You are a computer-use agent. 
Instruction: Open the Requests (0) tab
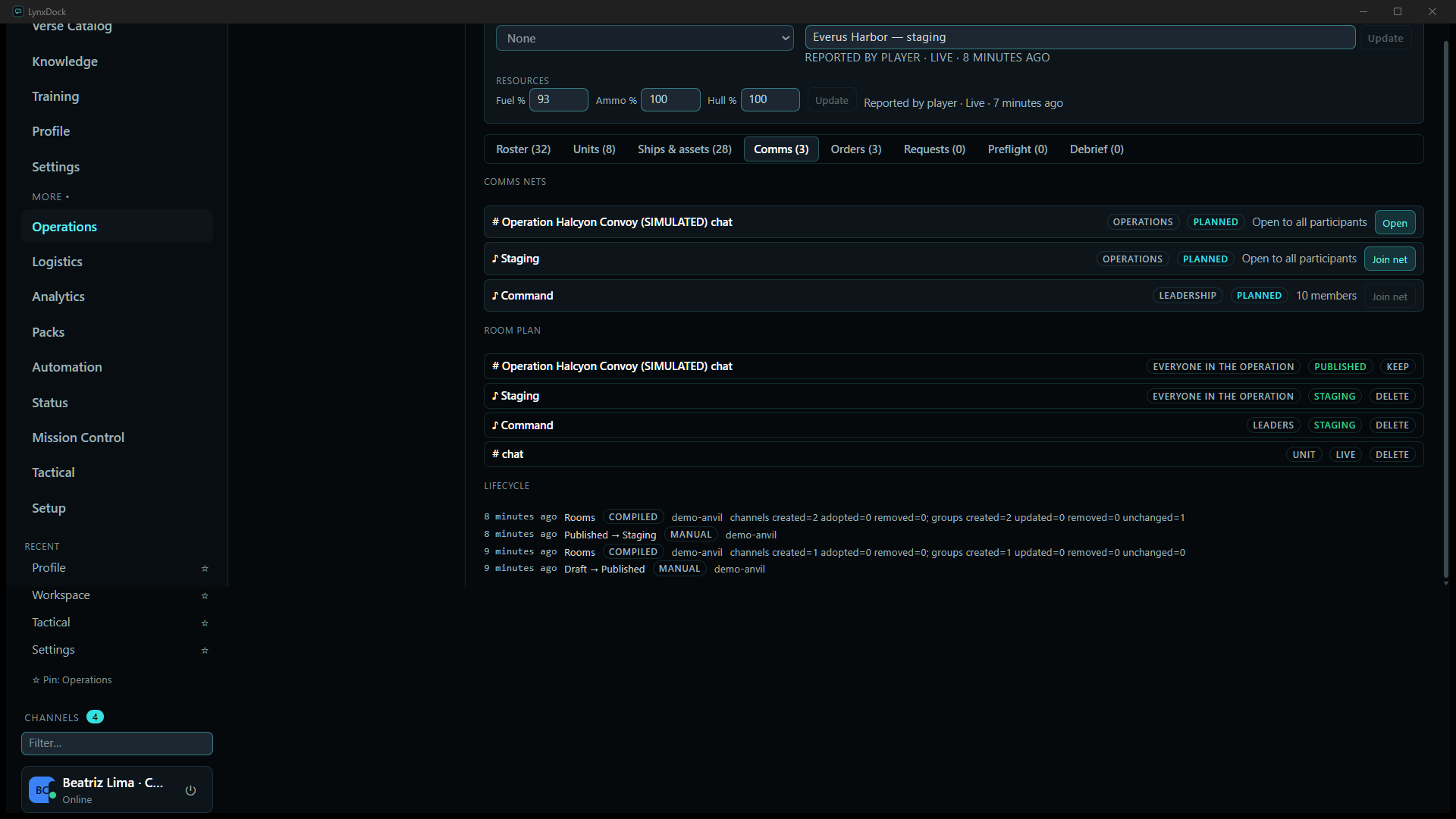coord(934,149)
